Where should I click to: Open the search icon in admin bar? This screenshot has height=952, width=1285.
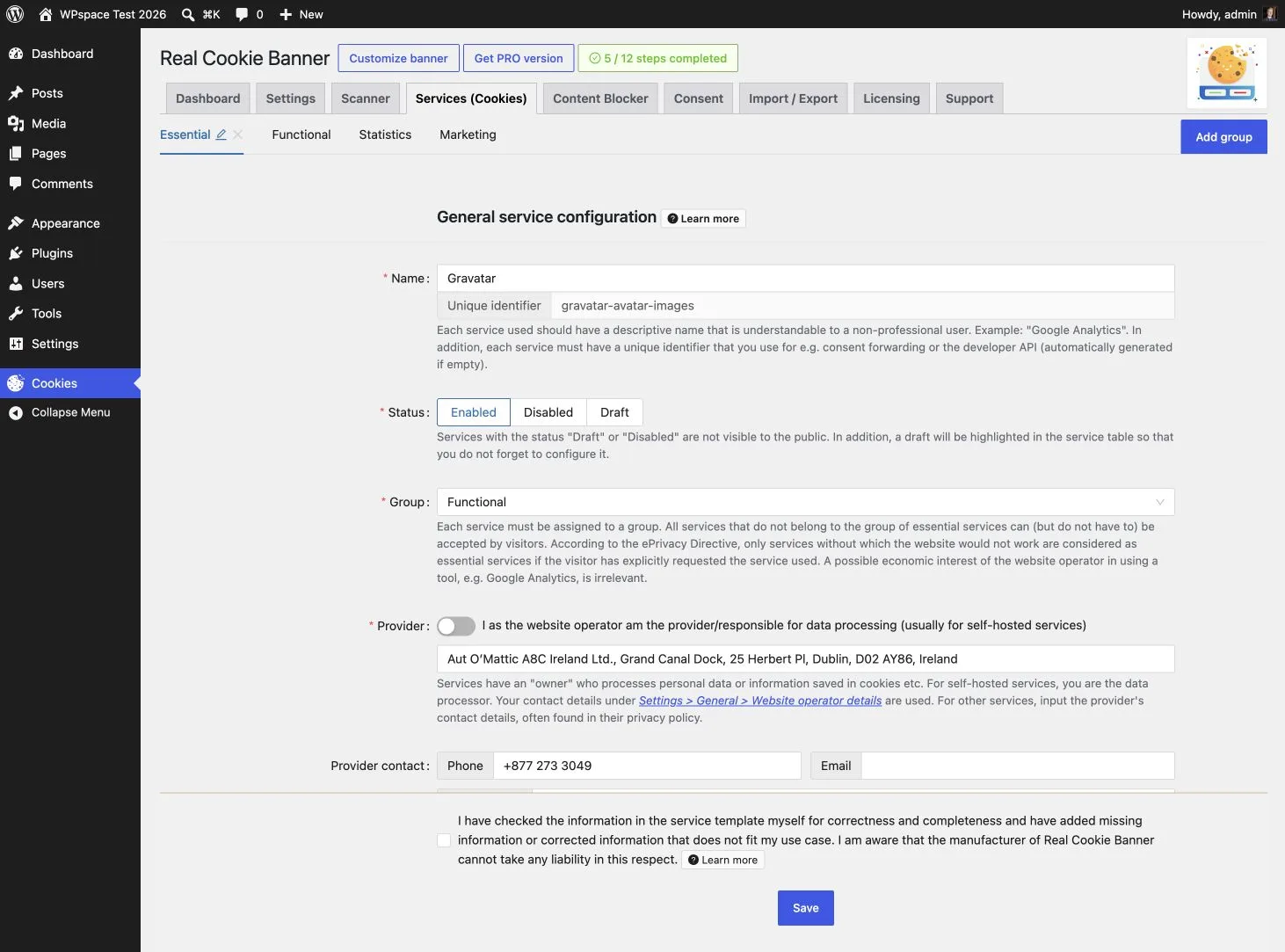pos(188,14)
